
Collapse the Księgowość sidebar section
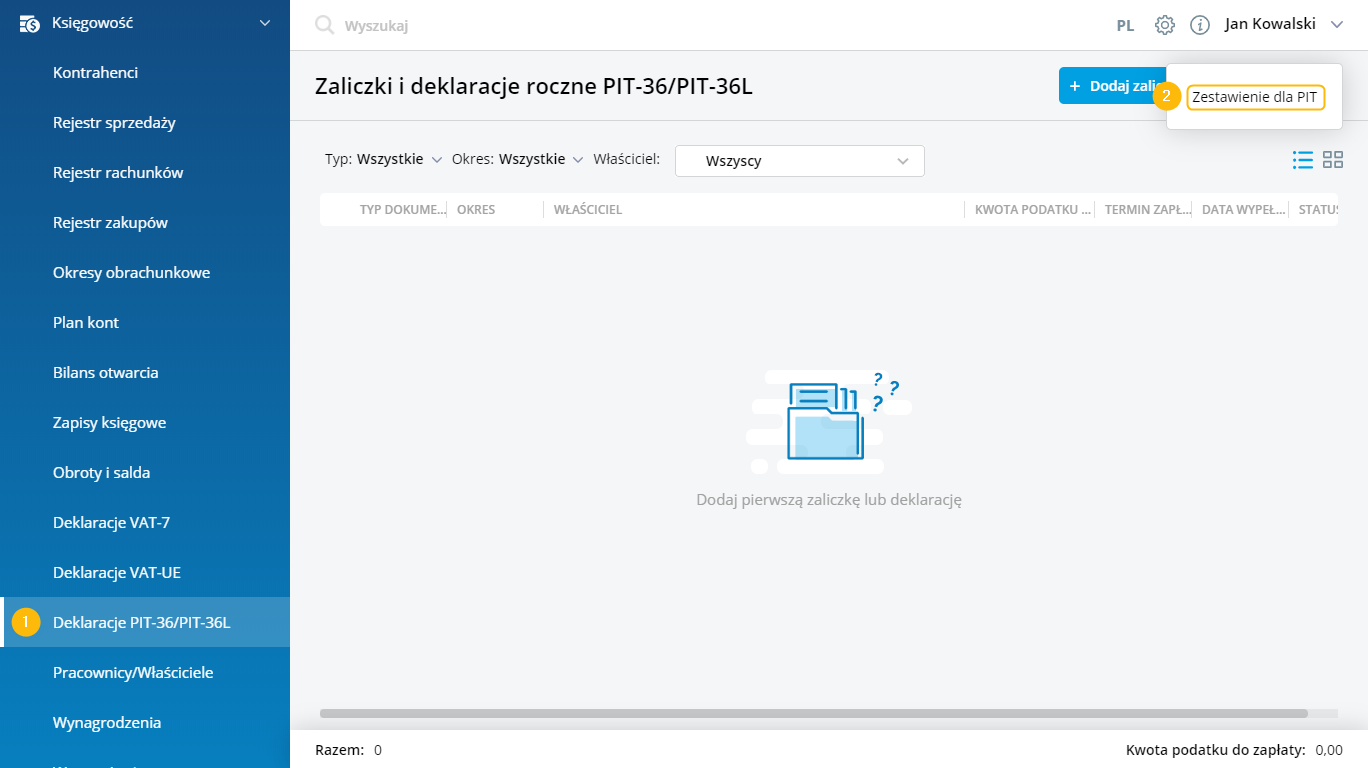click(265, 23)
